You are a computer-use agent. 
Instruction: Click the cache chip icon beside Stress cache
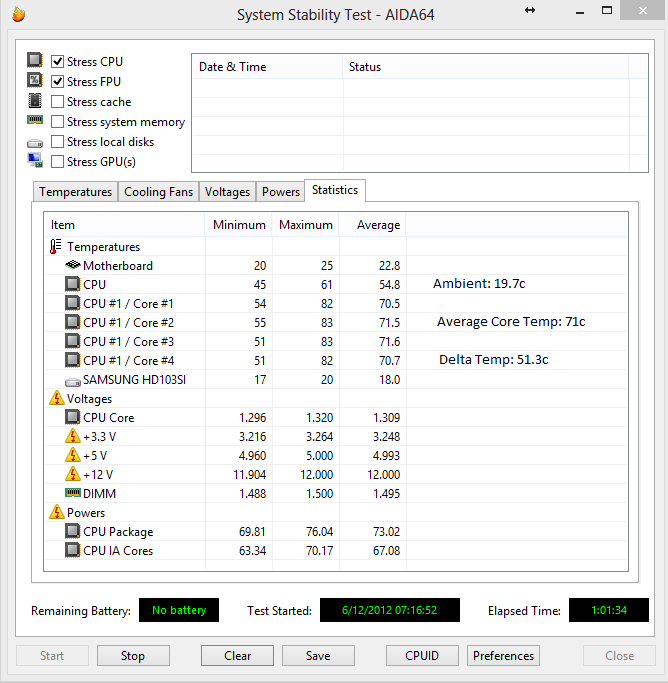click(35, 101)
